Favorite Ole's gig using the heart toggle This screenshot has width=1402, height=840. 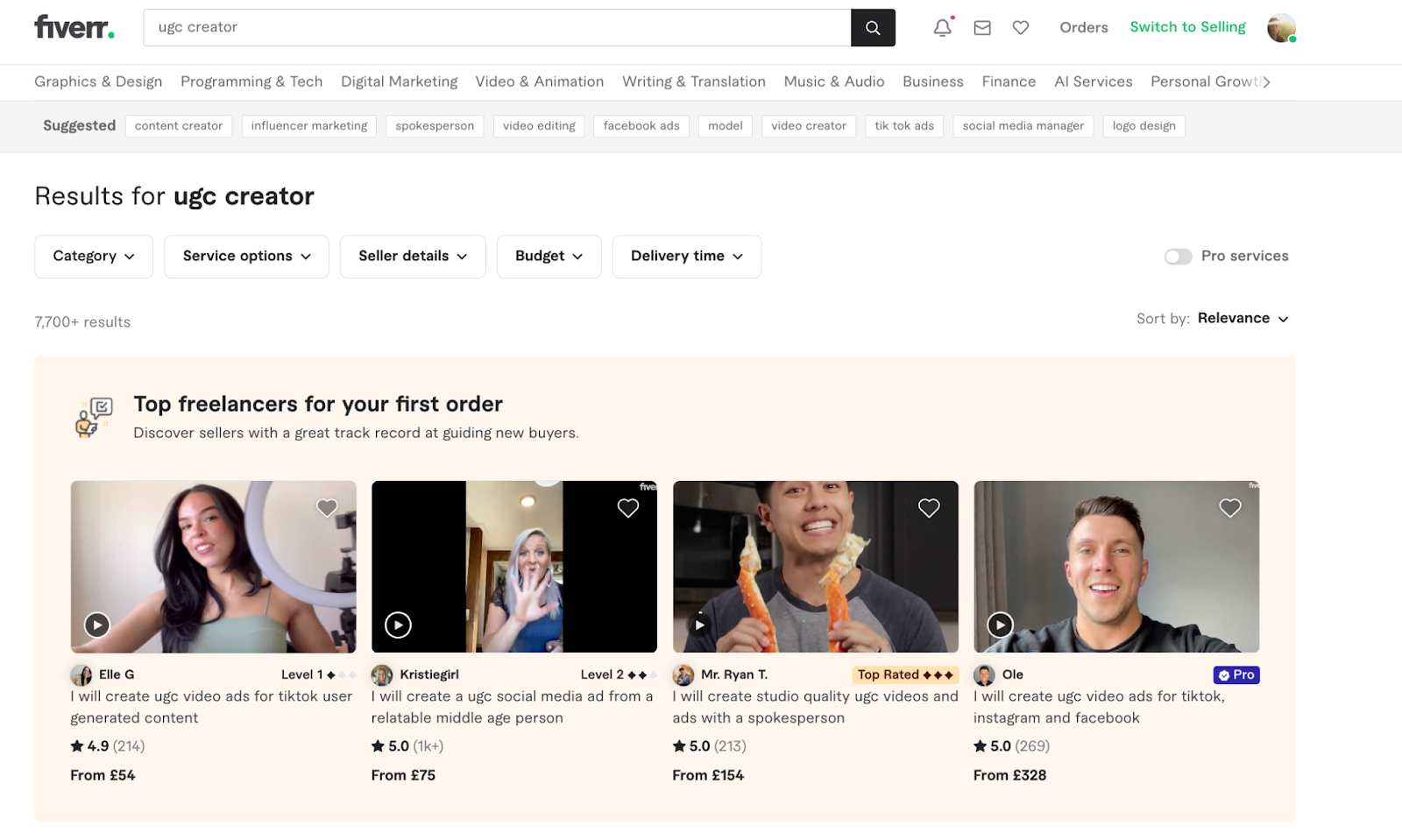(1229, 507)
